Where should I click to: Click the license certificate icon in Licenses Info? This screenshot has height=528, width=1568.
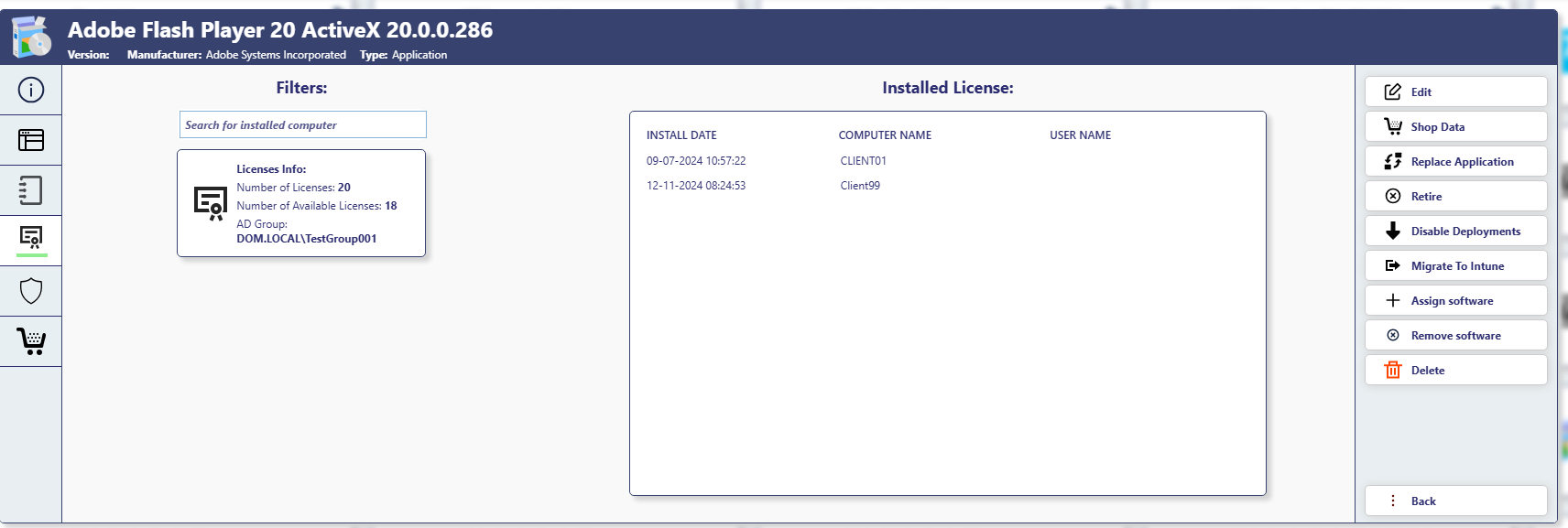(211, 203)
